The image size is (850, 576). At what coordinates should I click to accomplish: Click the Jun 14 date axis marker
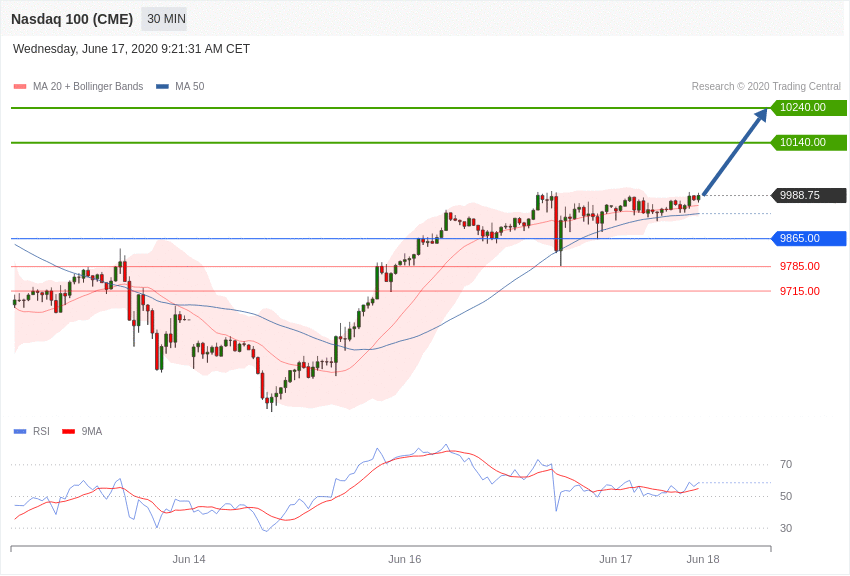click(x=189, y=559)
